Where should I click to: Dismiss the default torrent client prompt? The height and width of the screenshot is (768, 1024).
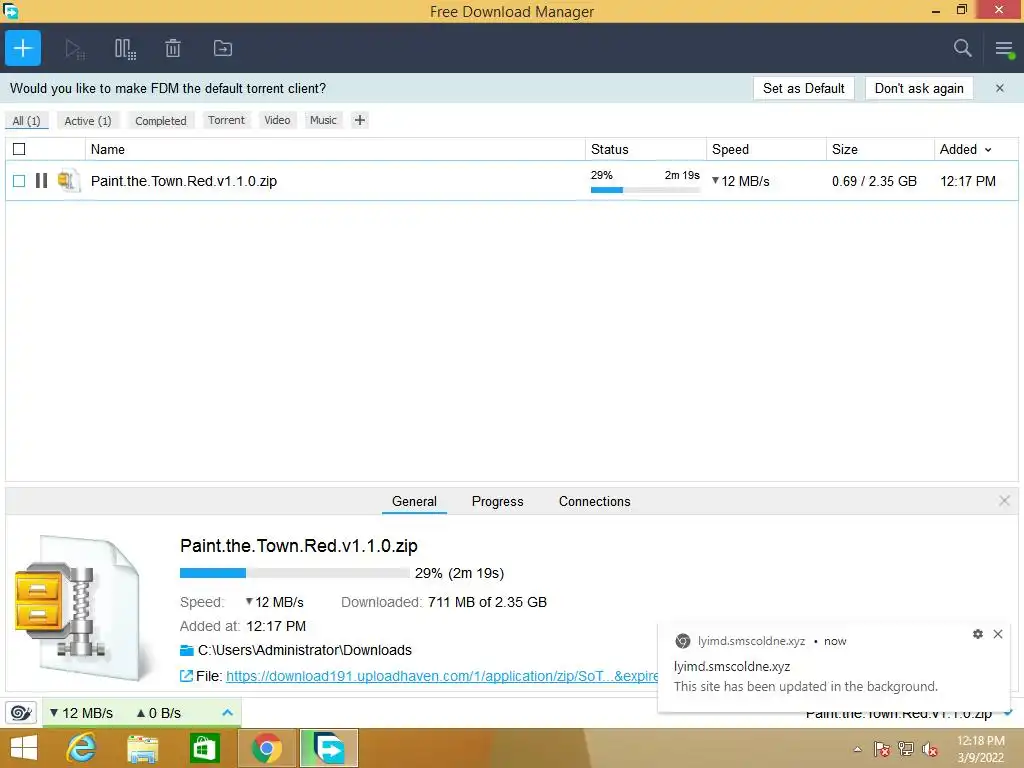coord(999,88)
